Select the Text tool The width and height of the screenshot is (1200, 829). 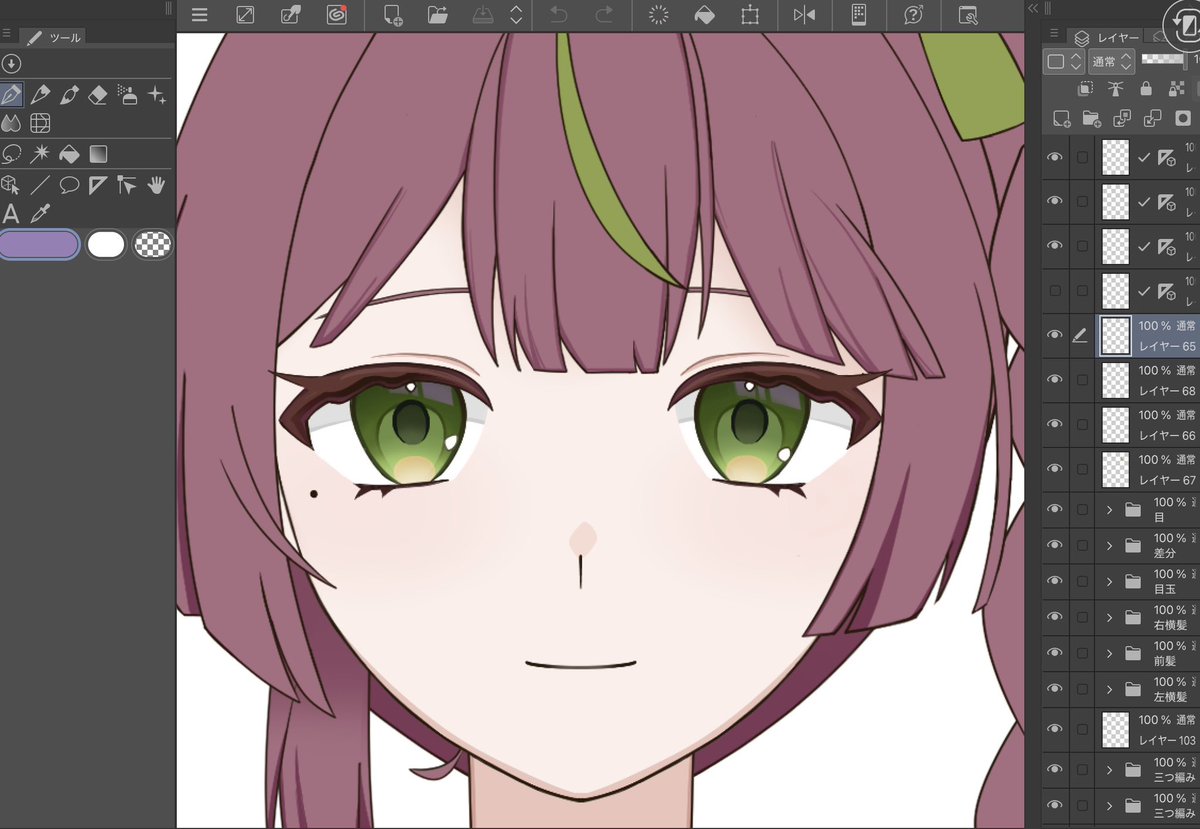(11, 213)
